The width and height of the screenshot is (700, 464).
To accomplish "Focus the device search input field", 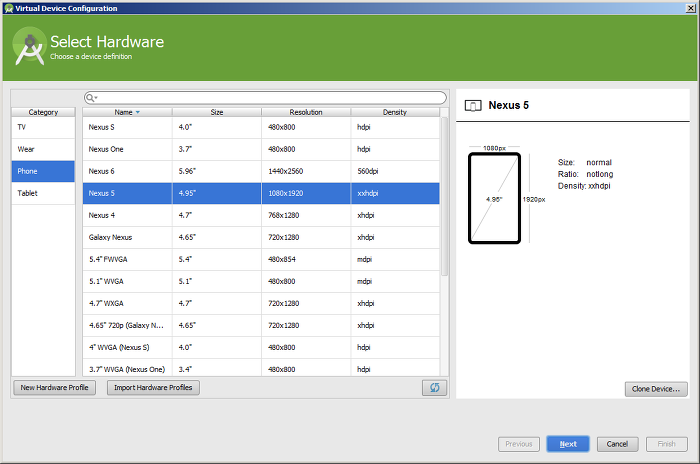I will coord(265,98).
